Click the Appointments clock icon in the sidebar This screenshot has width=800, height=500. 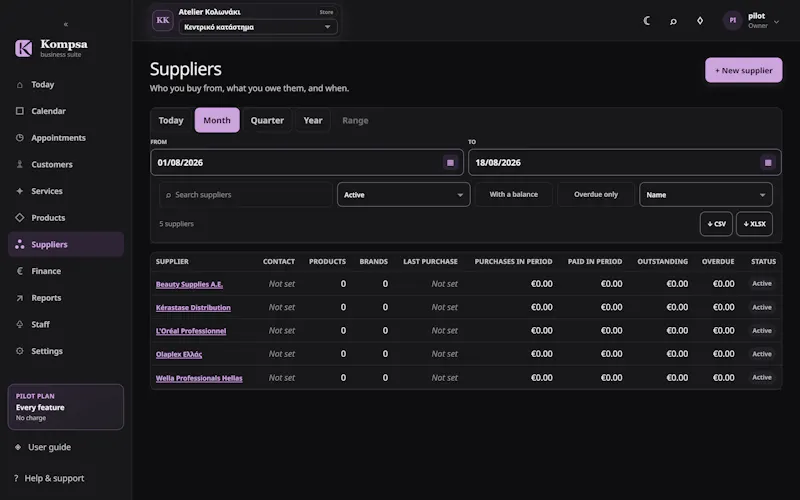pos(19,138)
